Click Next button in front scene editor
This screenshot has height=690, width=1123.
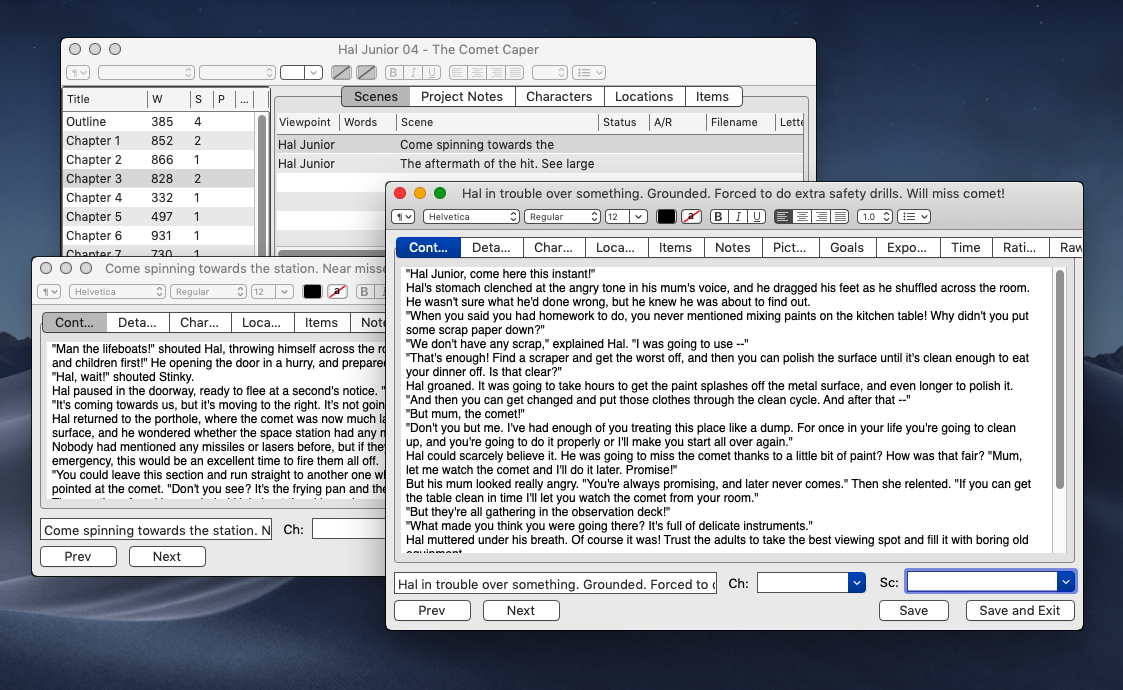point(521,610)
